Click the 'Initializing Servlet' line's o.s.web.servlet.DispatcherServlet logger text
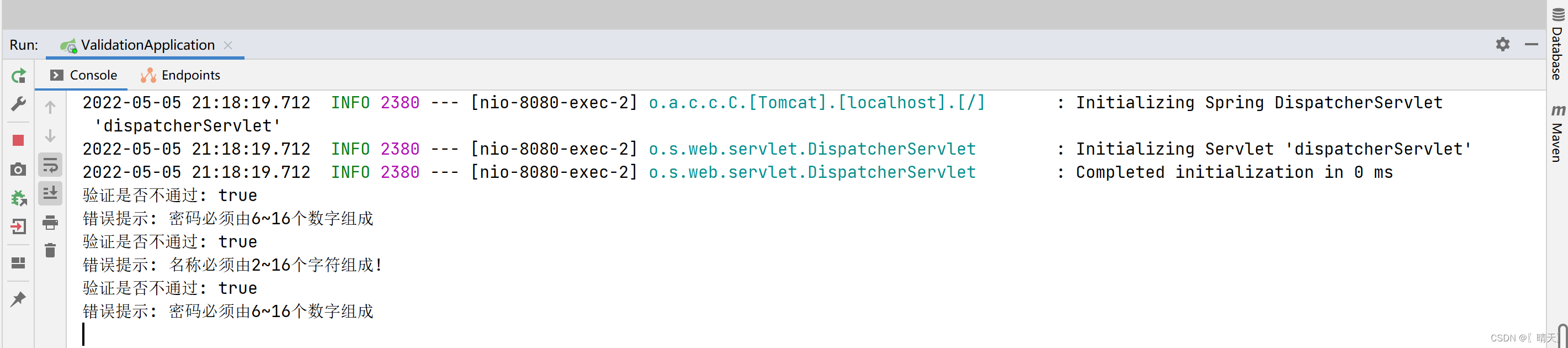The width and height of the screenshot is (1568, 348). point(812,149)
